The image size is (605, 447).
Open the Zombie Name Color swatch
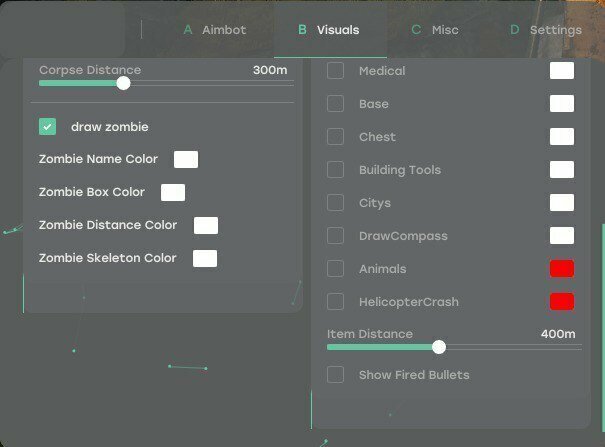(x=186, y=159)
